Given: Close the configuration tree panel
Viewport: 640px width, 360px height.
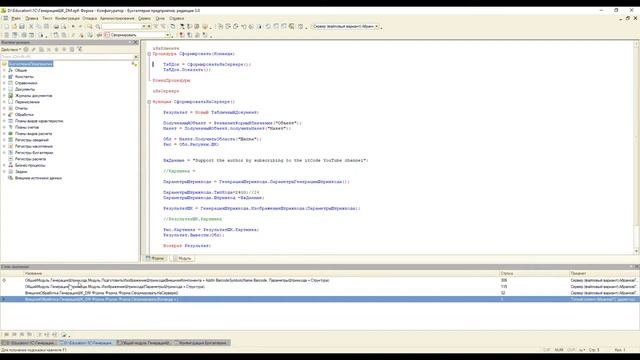Looking at the screenshot, I should point(136,42).
